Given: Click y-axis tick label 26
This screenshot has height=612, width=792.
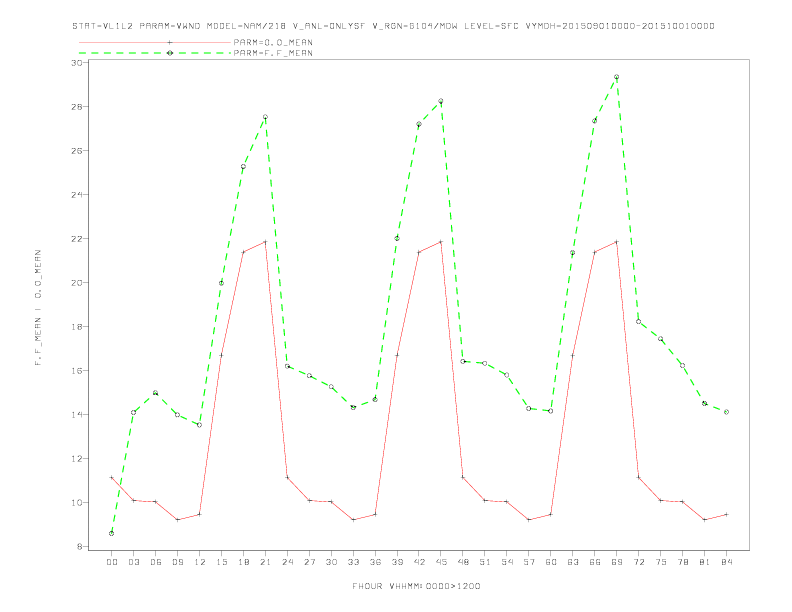Looking at the screenshot, I should tap(77, 150).
